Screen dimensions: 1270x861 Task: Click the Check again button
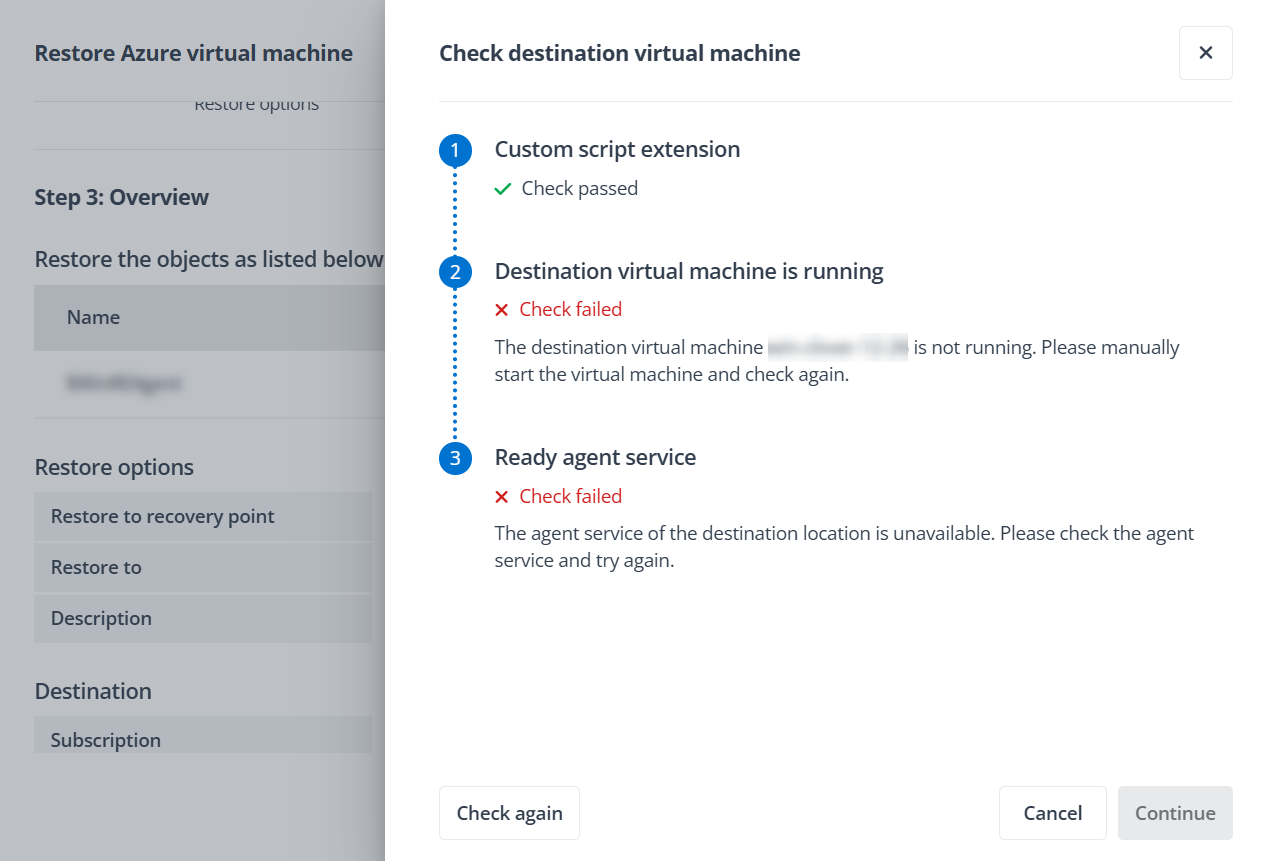(x=509, y=813)
